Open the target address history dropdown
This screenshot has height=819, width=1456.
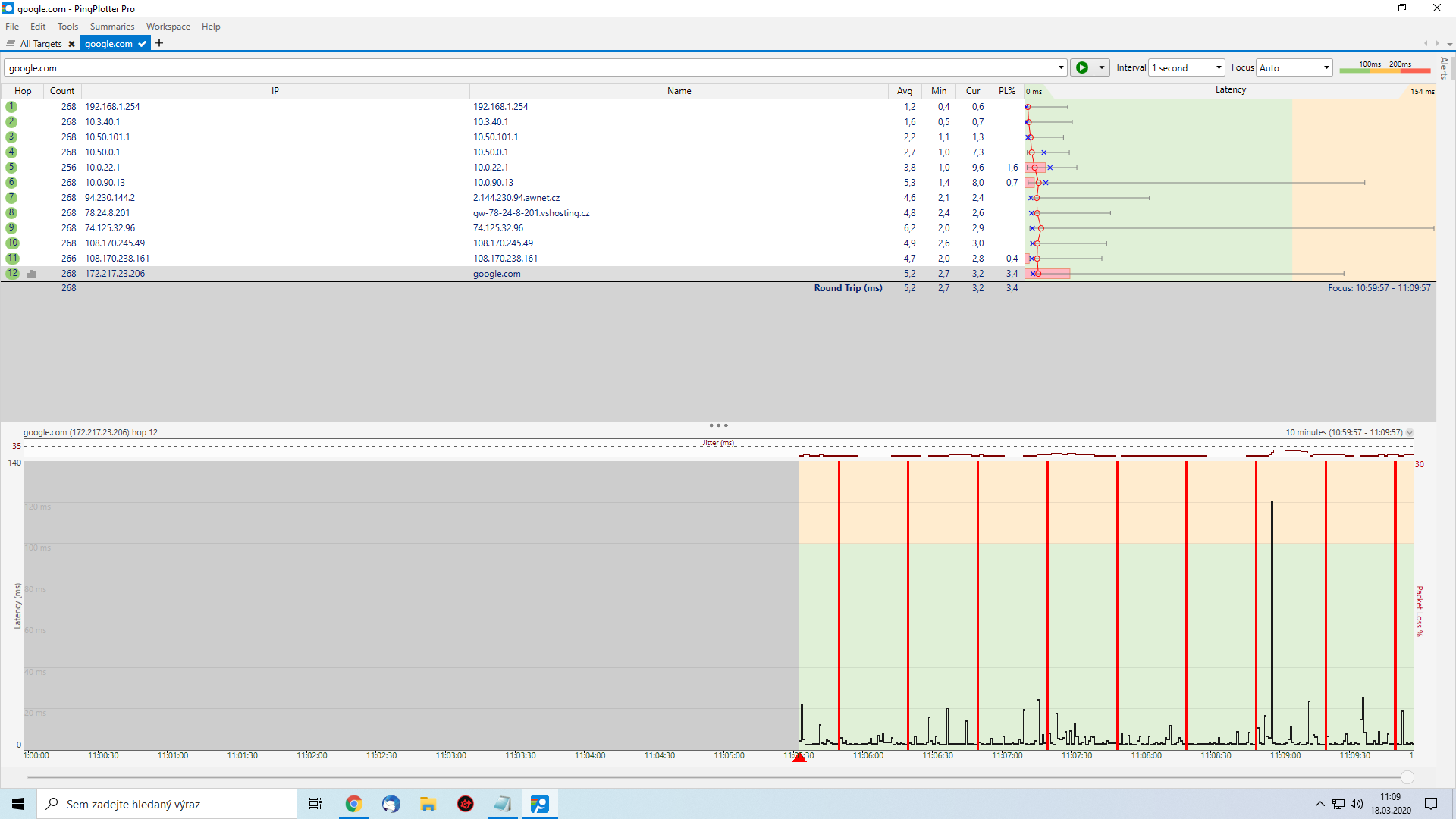point(1061,67)
